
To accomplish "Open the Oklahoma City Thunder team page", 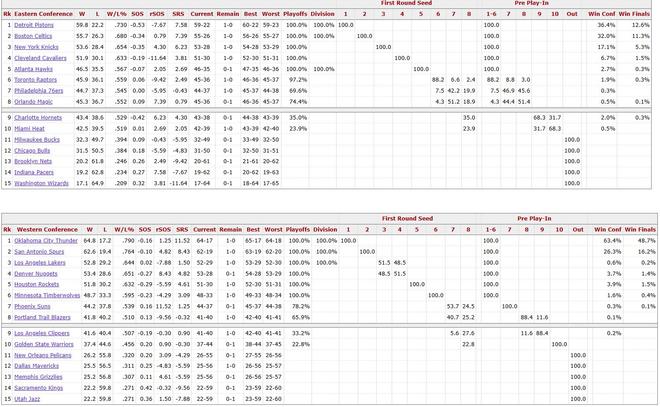I will pos(45,240).
